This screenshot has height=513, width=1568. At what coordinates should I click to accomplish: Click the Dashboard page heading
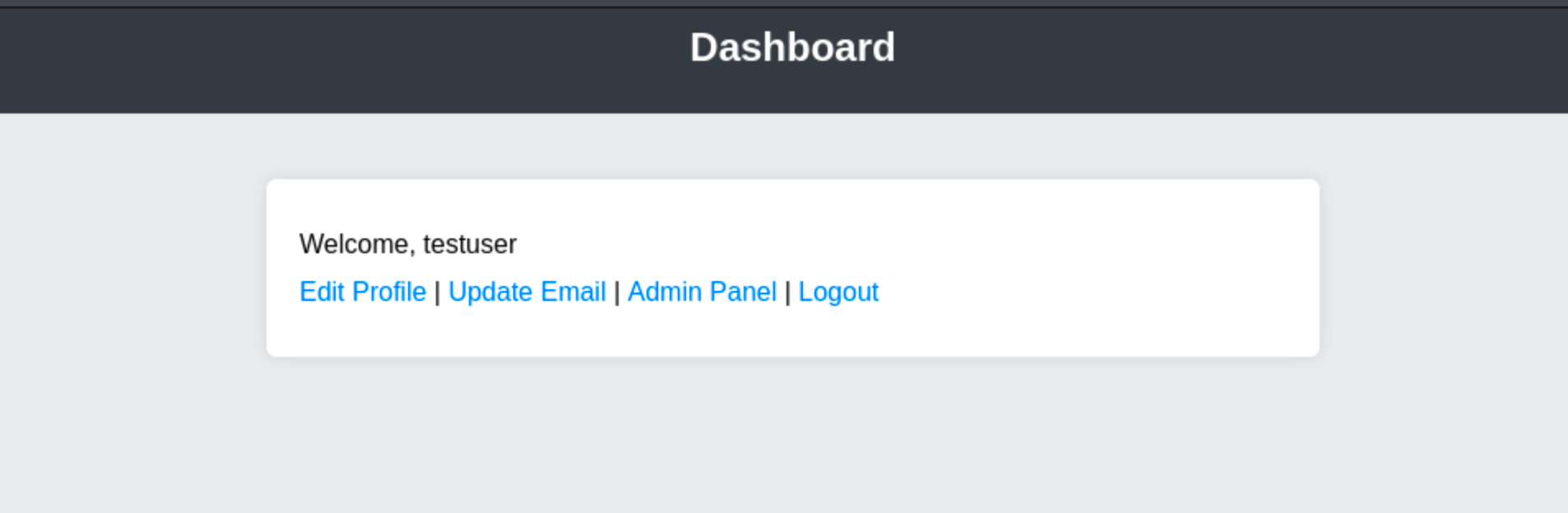tap(792, 48)
